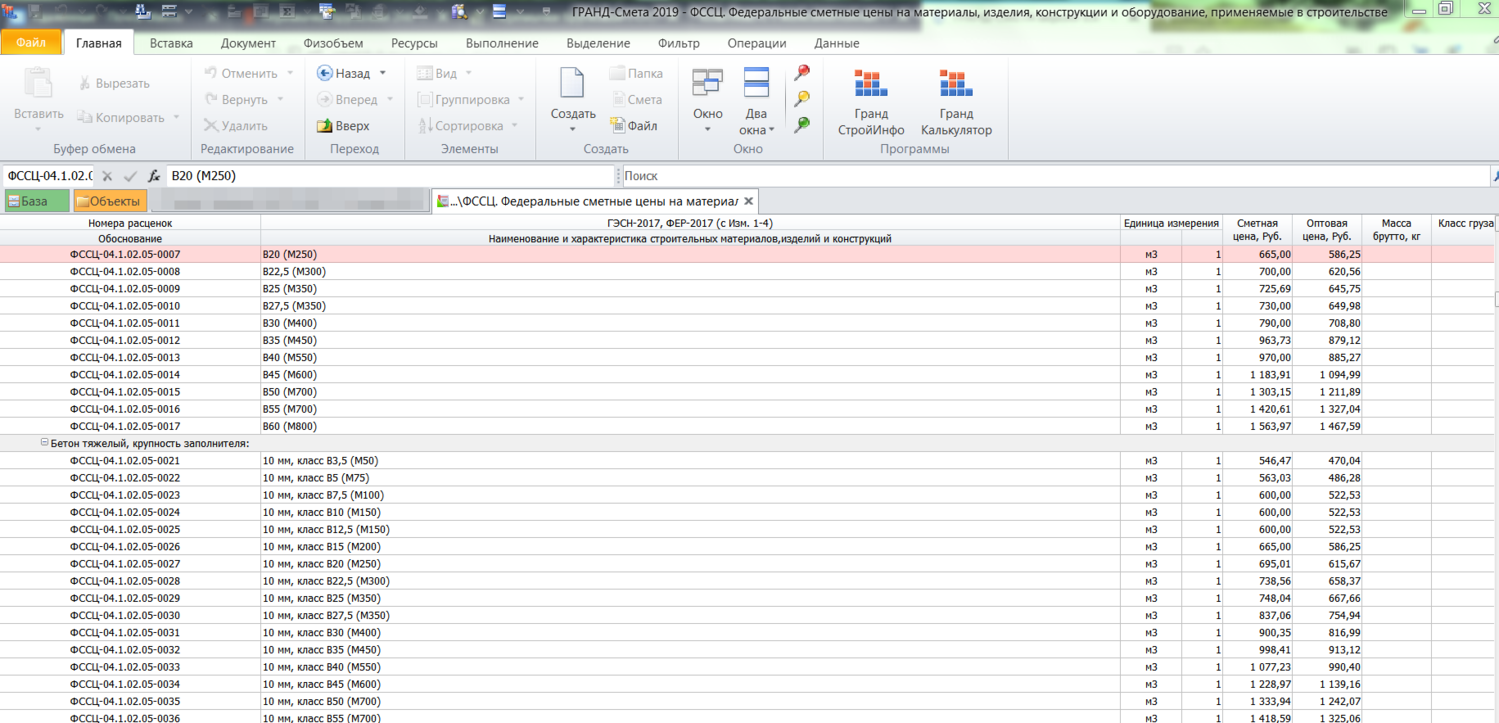Click the Копировать (Copy) button
The height and width of the screenshot is (723, 1499).
tap(121, 117)
